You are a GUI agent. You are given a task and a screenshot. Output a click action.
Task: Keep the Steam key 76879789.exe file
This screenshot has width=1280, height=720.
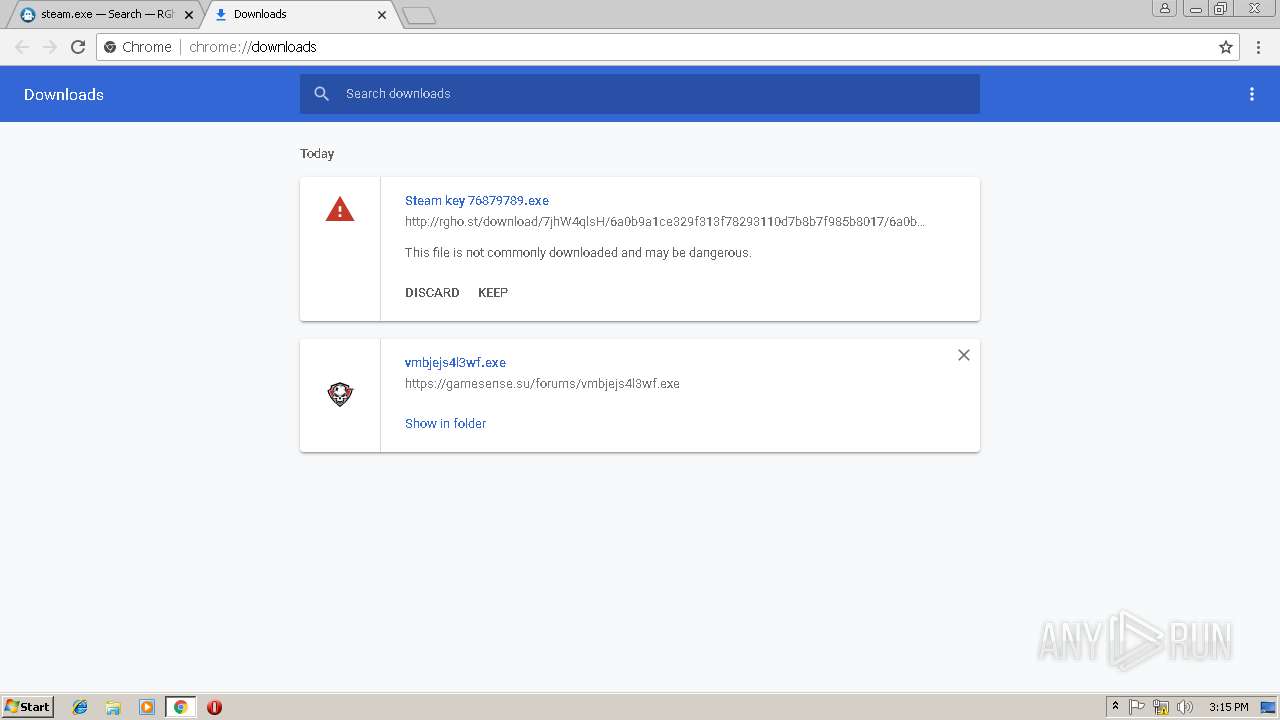coord(493,293)
